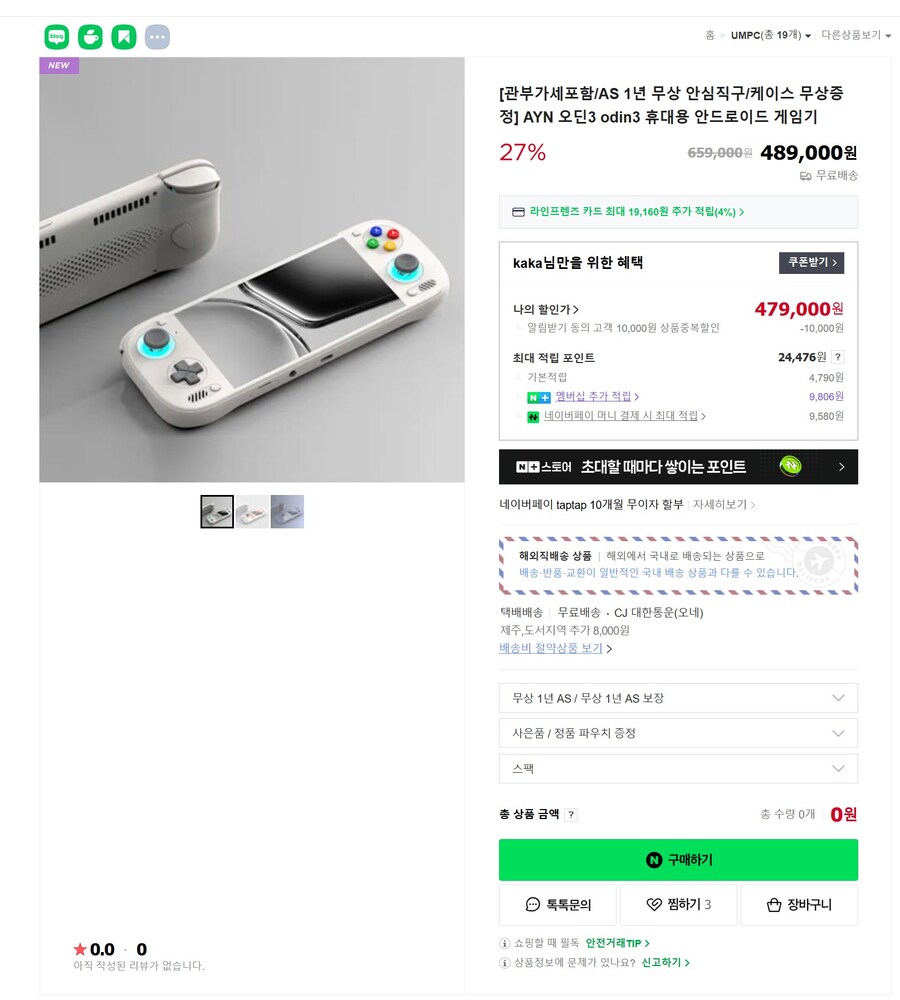Open UMPC category menu in breadcrumb
Image resolution: width=900 pixels, height=1000 pixels.
771,35
